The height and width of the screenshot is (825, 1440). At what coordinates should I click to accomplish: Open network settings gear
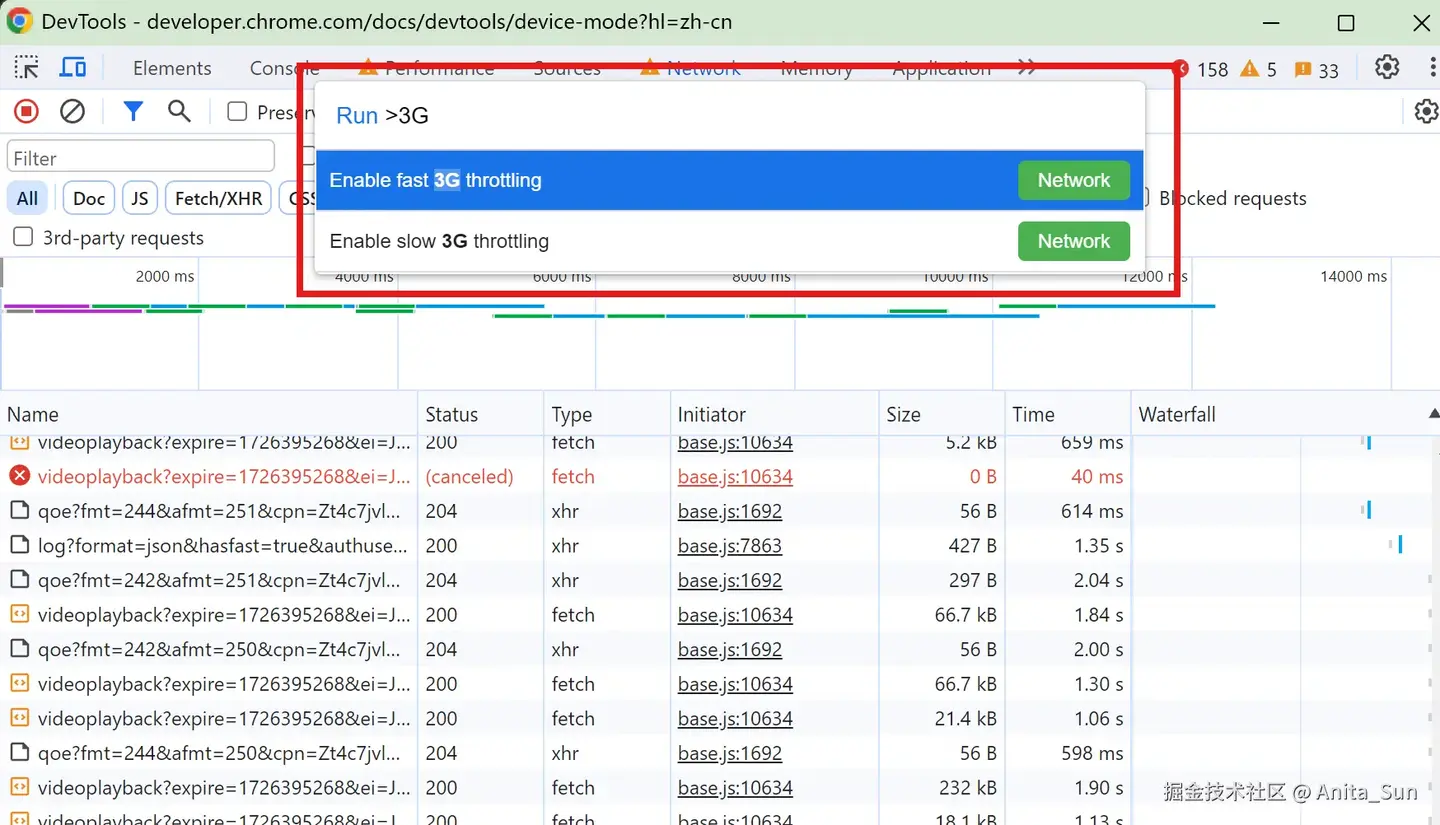pyautogui.click(x=1425, y=111)
